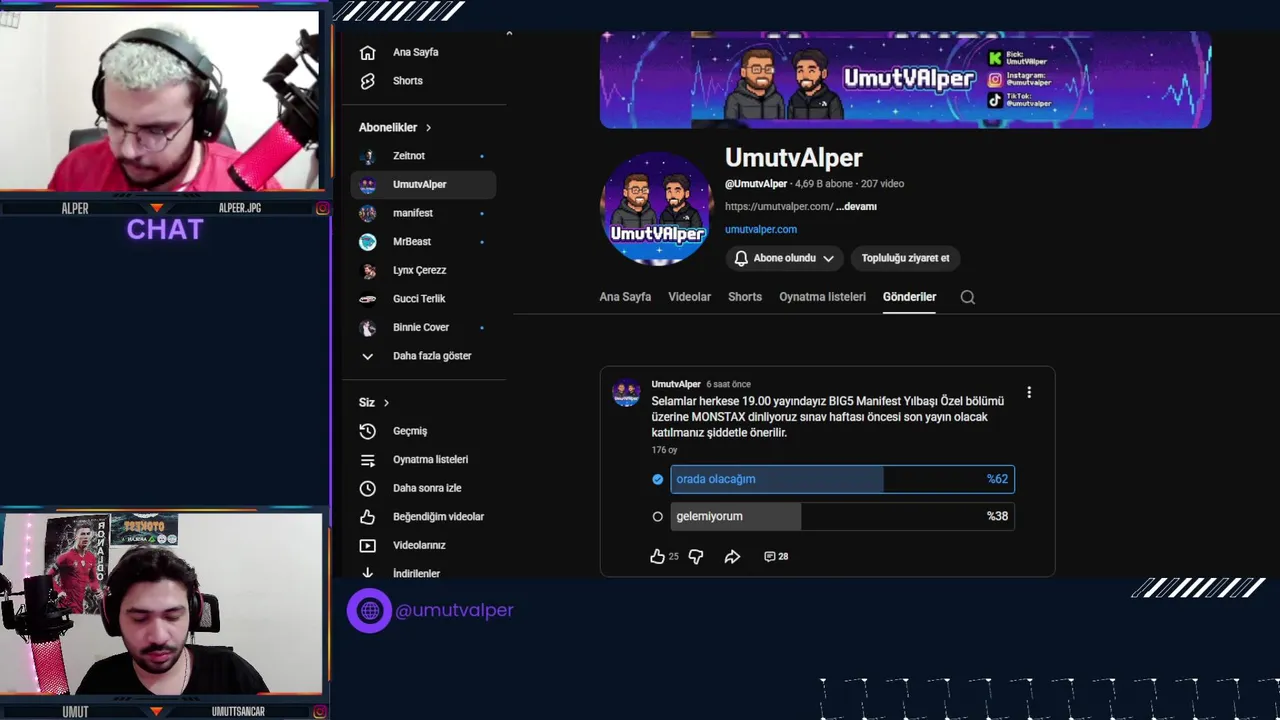Open the Shorts icon in sidebar
The height and width of the screenshot is (720, 1280).
(368, 81)
